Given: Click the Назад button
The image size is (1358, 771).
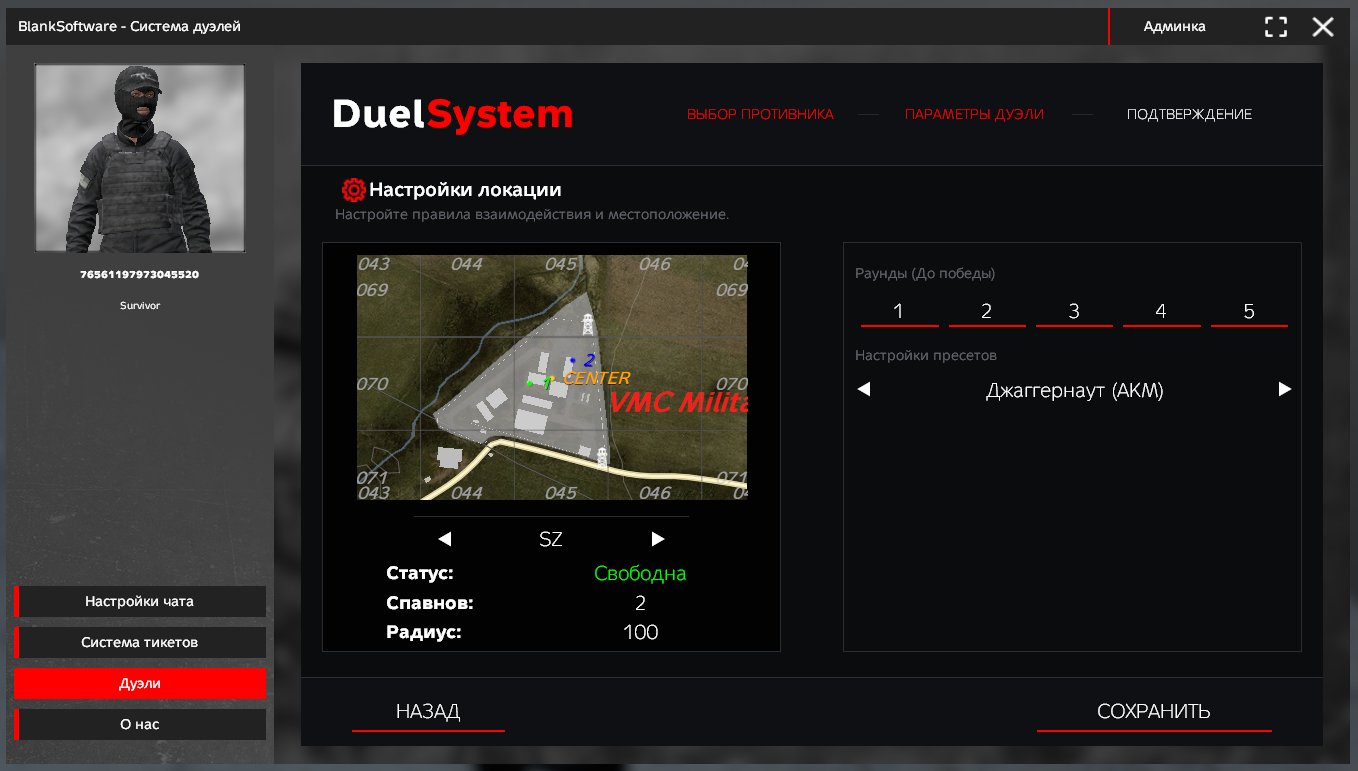Looking at the screenshot, I should [428, 712].
